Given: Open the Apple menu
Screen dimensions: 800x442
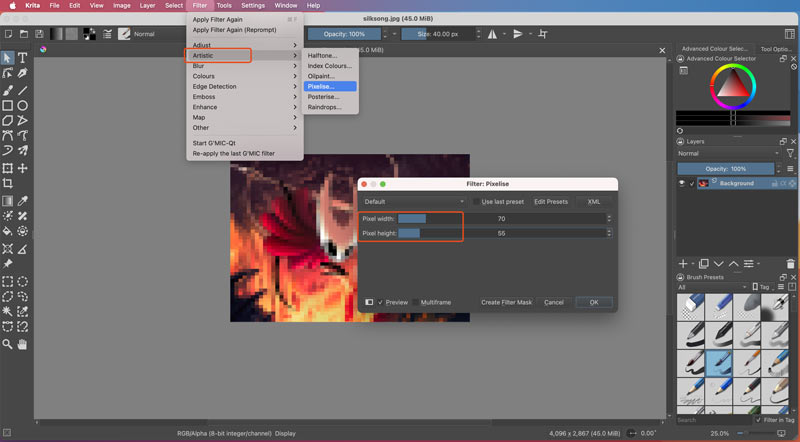Looking at the screenshot, I should point(12,6).
